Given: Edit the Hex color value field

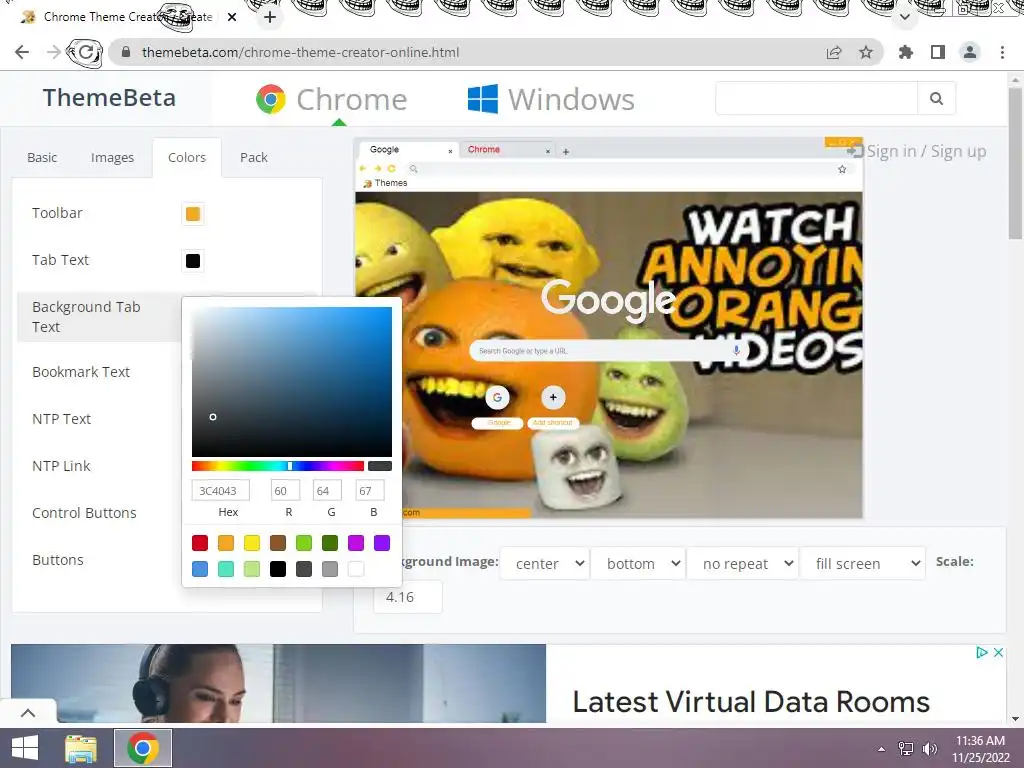Looking at the screenshot, I should tap(221, 490).
